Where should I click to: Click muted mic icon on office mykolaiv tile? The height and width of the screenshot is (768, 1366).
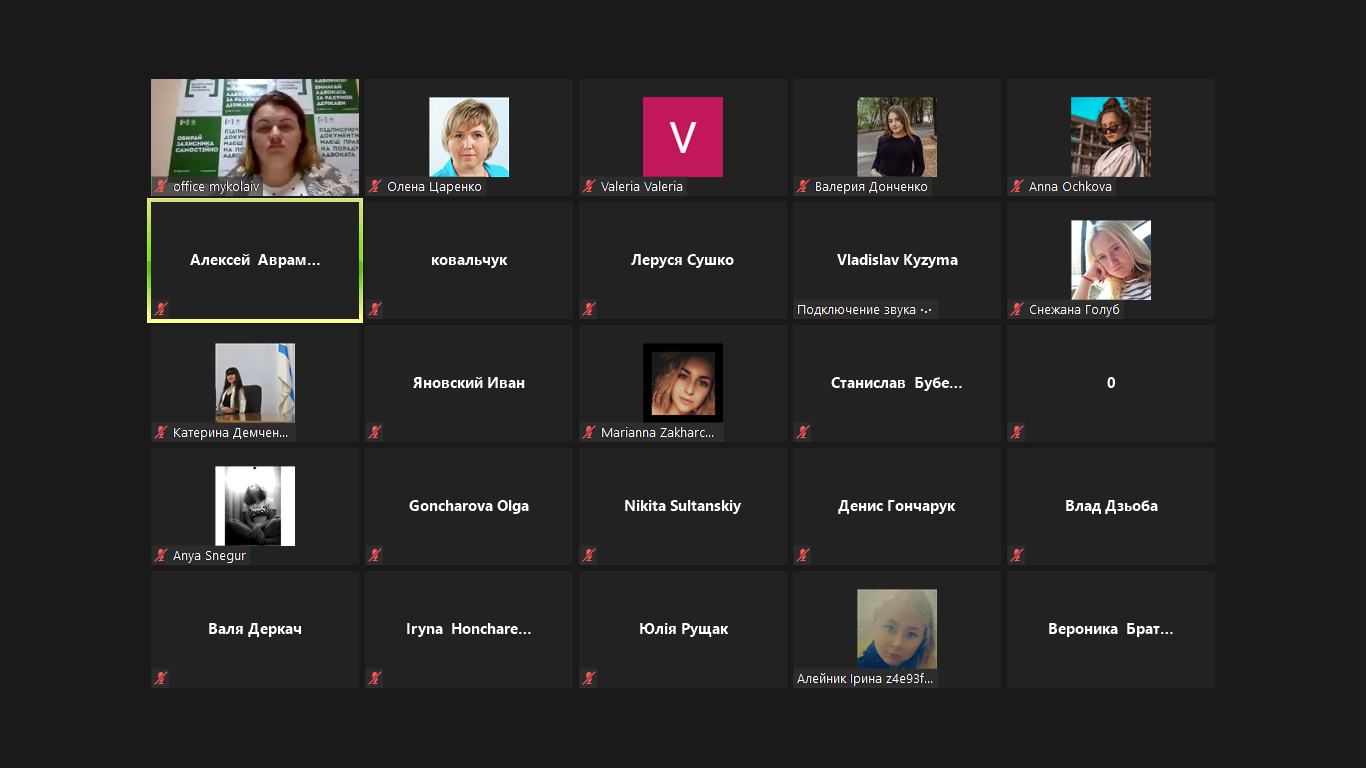click(160, 187)
